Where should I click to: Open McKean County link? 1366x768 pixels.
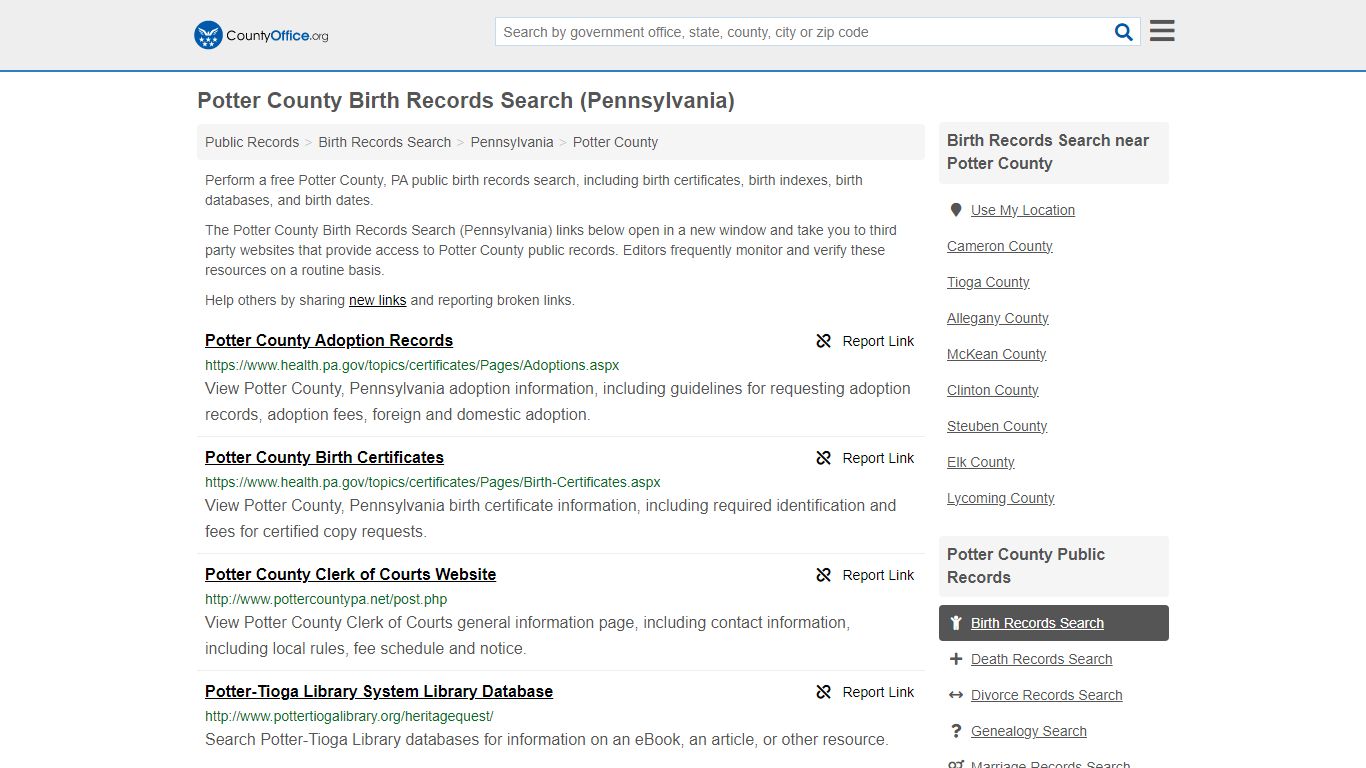[997, 354]
